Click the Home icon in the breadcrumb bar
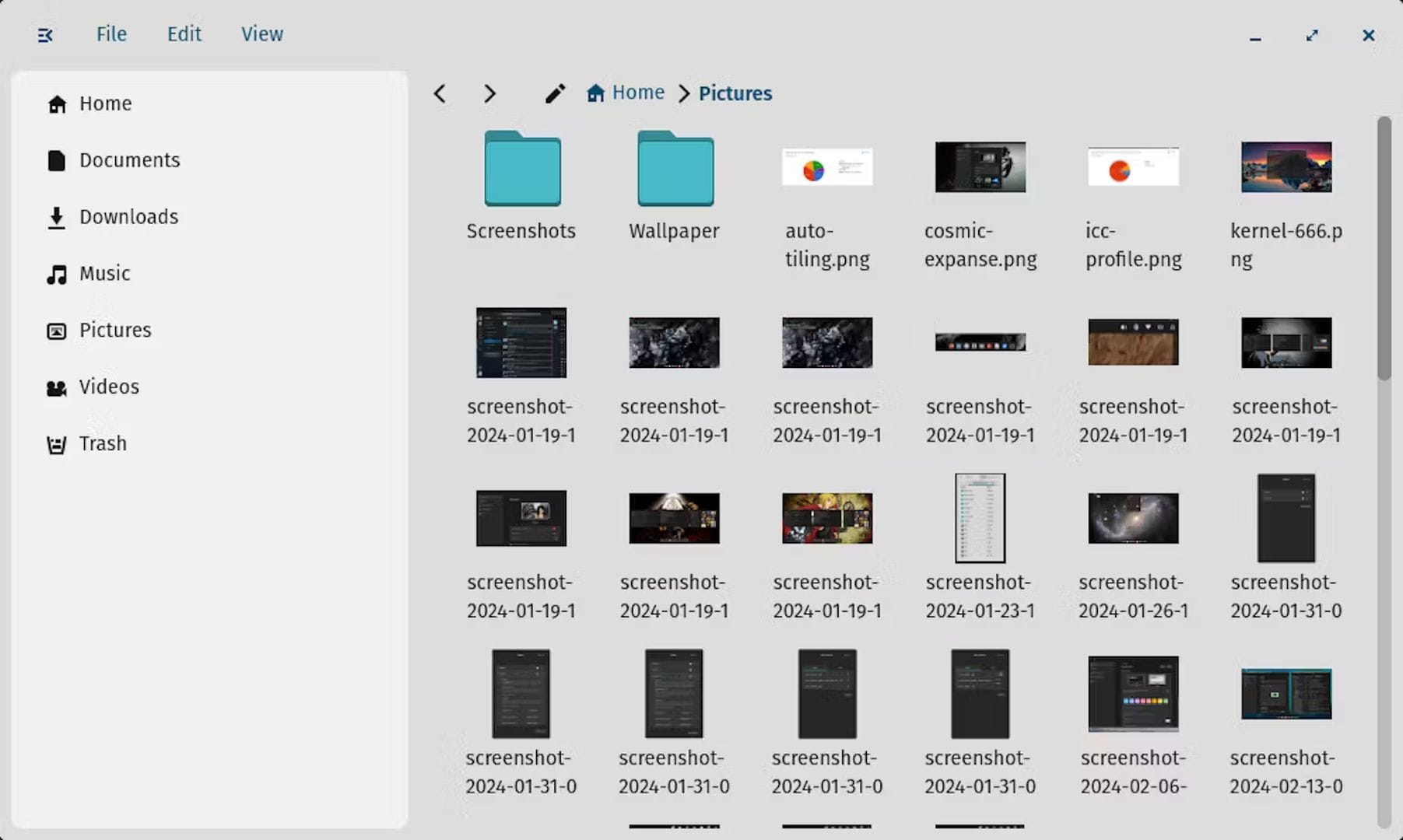 click(x=595, y=92)
